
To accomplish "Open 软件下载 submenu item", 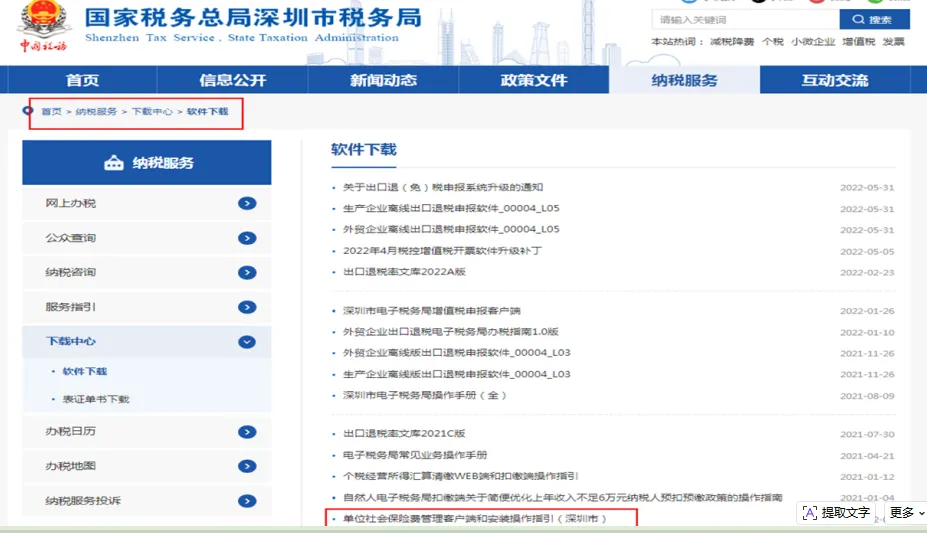I will 85,372.
